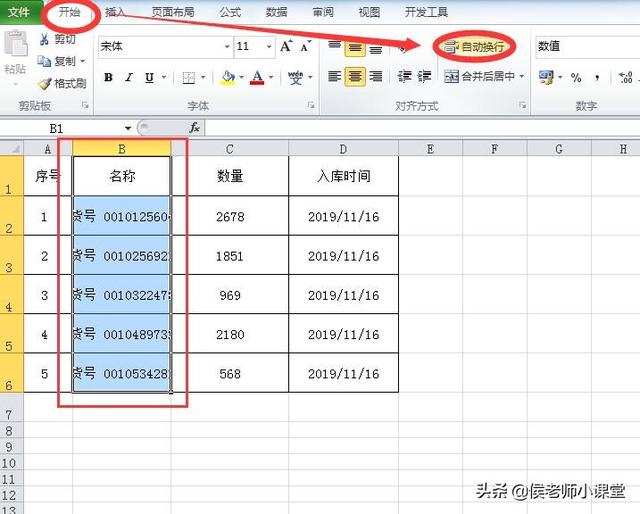Toggle center horizontal alignment
The width and height of the screenshot is (640, 514).
pyautogui.click(x=355, y=77)
